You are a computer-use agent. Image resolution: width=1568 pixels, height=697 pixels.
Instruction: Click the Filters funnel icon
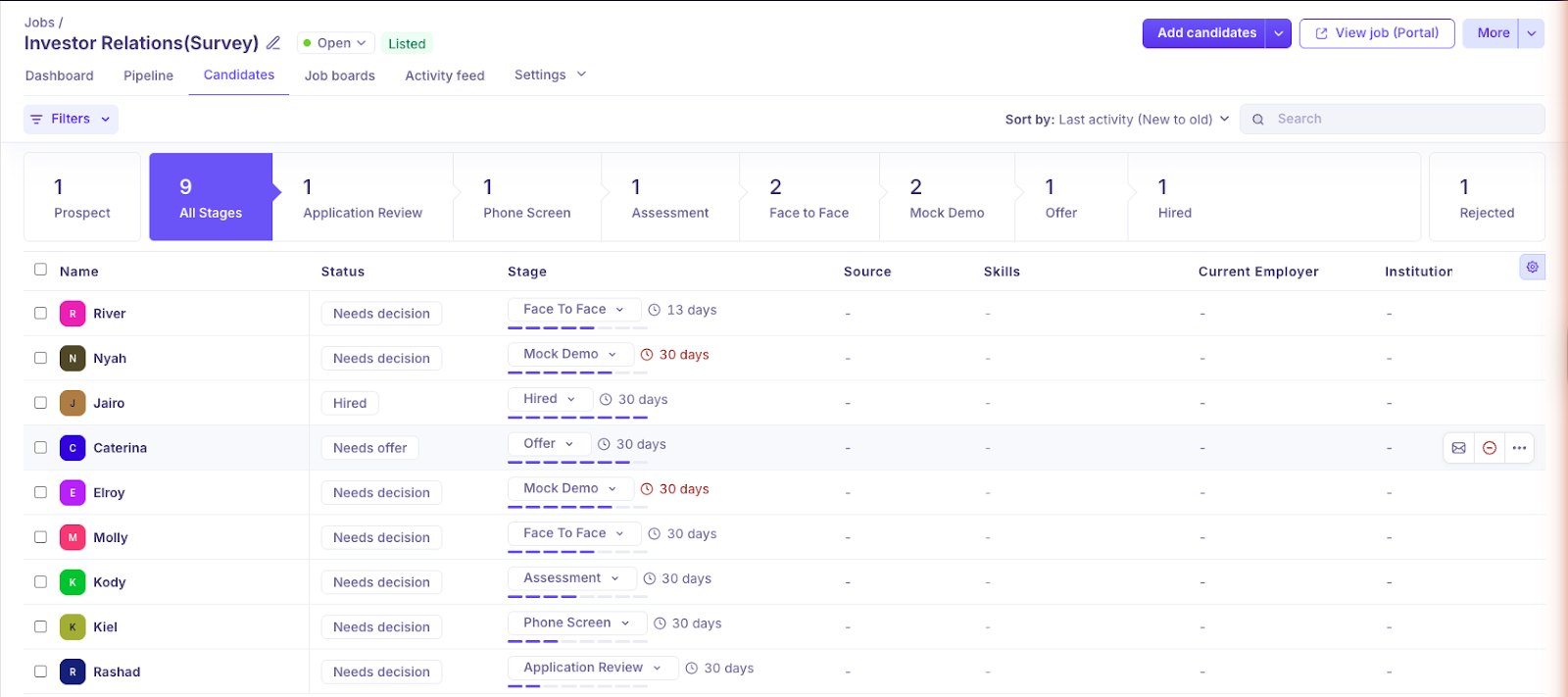36,120
